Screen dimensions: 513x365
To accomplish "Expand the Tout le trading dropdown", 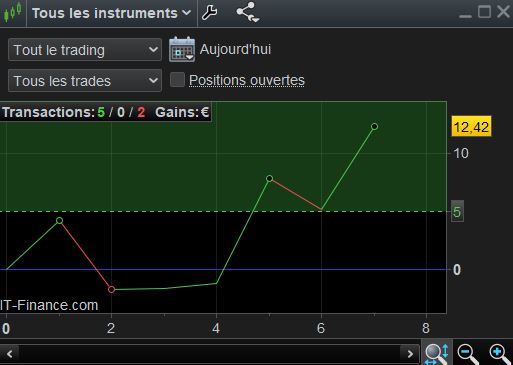I will [x=85, y=50].
